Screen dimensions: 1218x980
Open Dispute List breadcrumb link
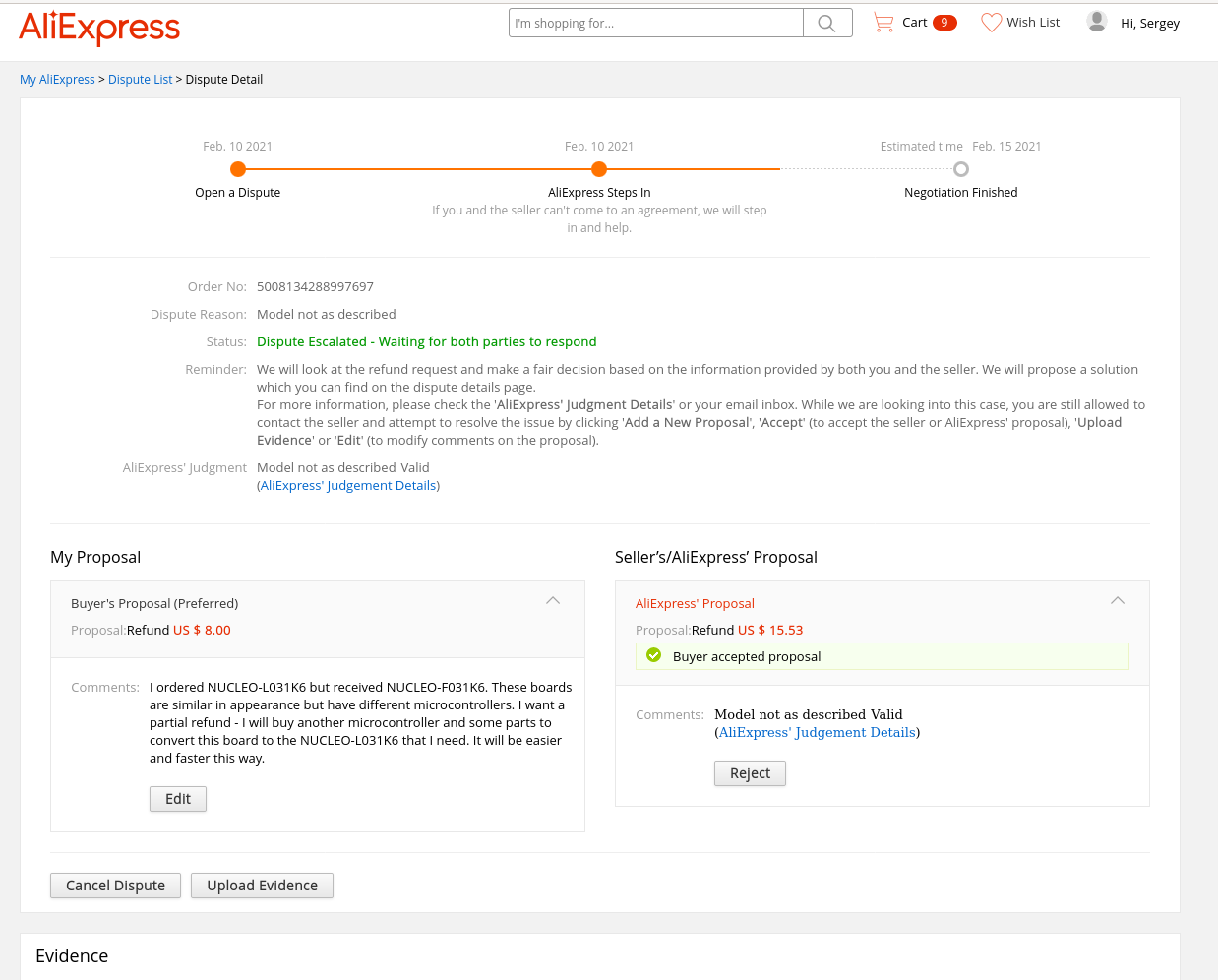[x=140, y=80]
